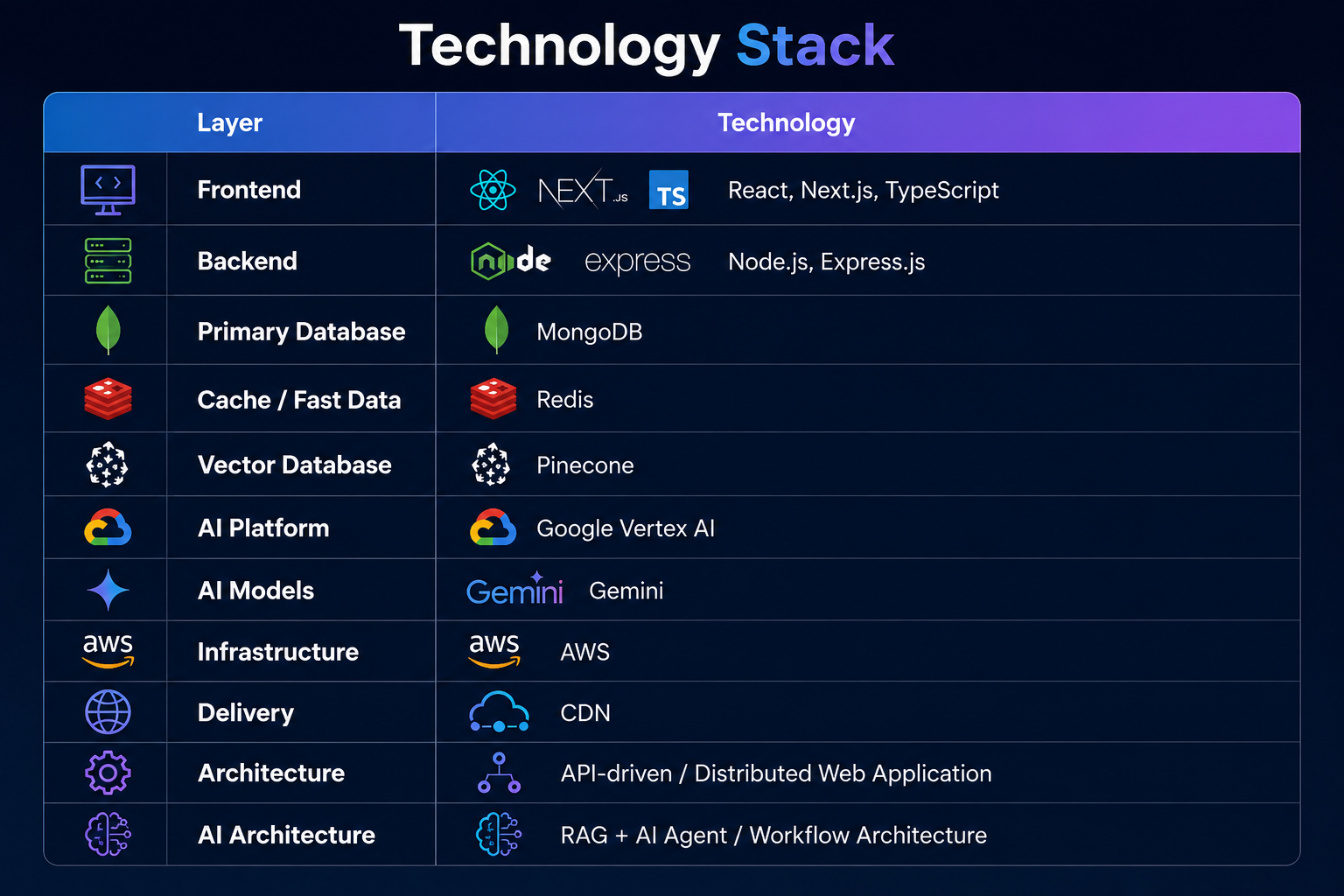Click the Pinecone icon beside Vector Database
The height and width of the screenshot is (896, 1344).
(x=107, y=465)
